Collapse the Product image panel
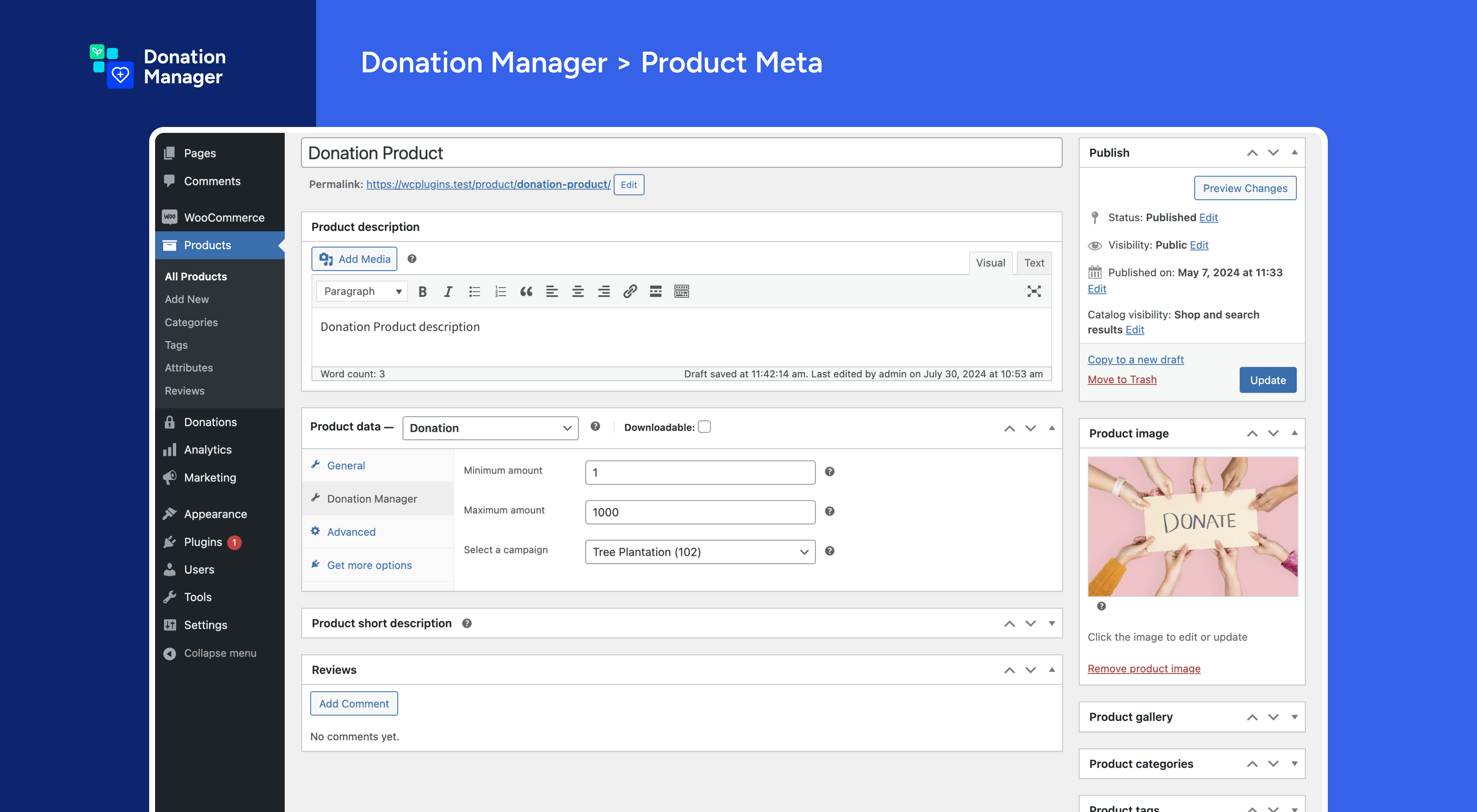1477x812 pixels. [x=1294, y=433]
